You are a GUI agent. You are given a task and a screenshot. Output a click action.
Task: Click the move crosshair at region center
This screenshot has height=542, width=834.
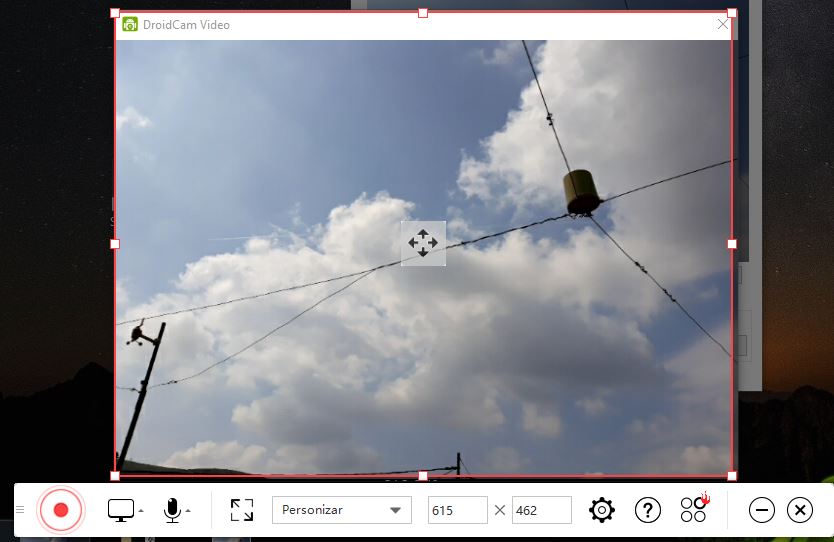[423, 243]
